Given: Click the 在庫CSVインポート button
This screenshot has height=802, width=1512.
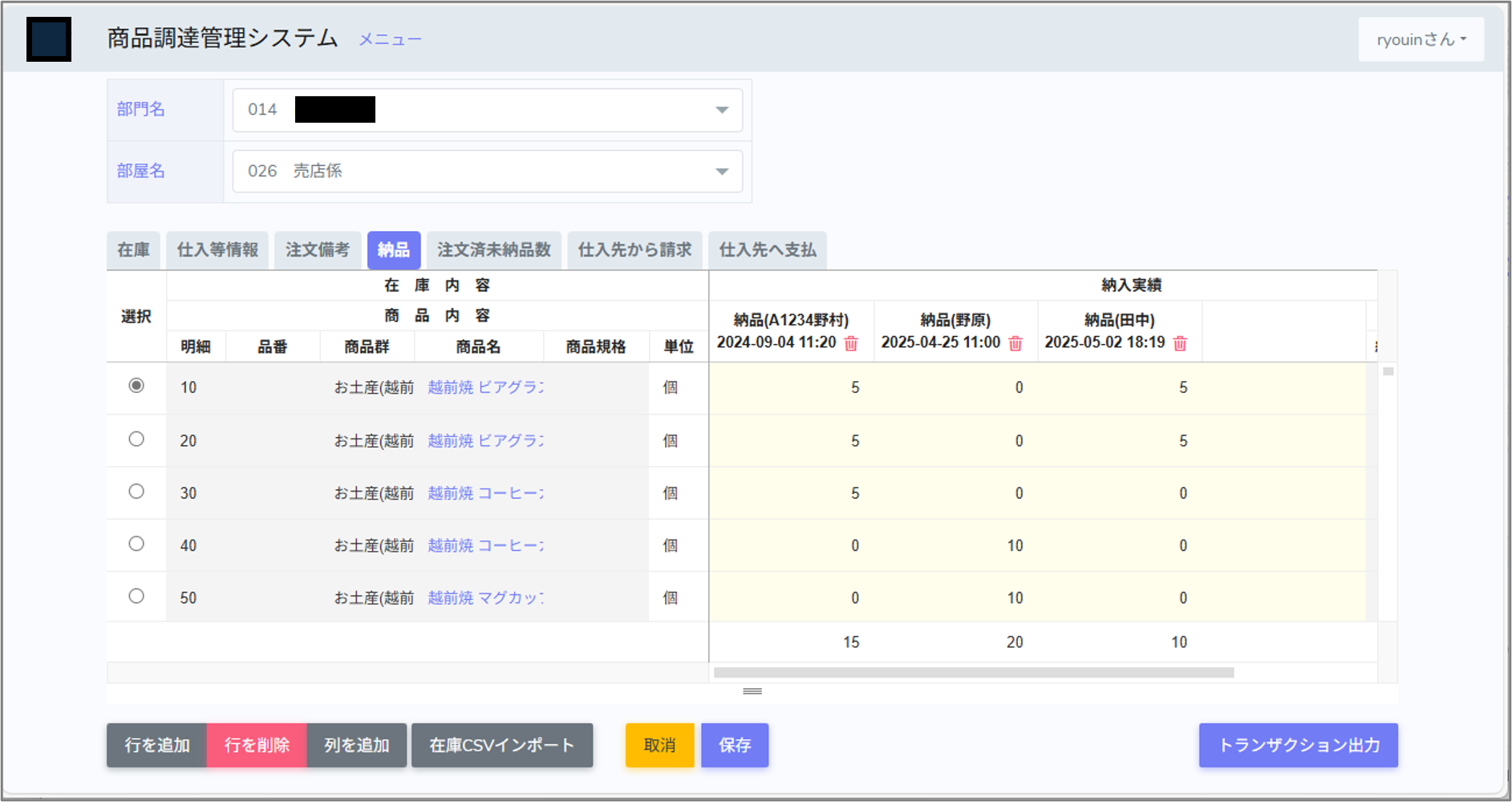Looking at the screenshot, I should 502,745.
